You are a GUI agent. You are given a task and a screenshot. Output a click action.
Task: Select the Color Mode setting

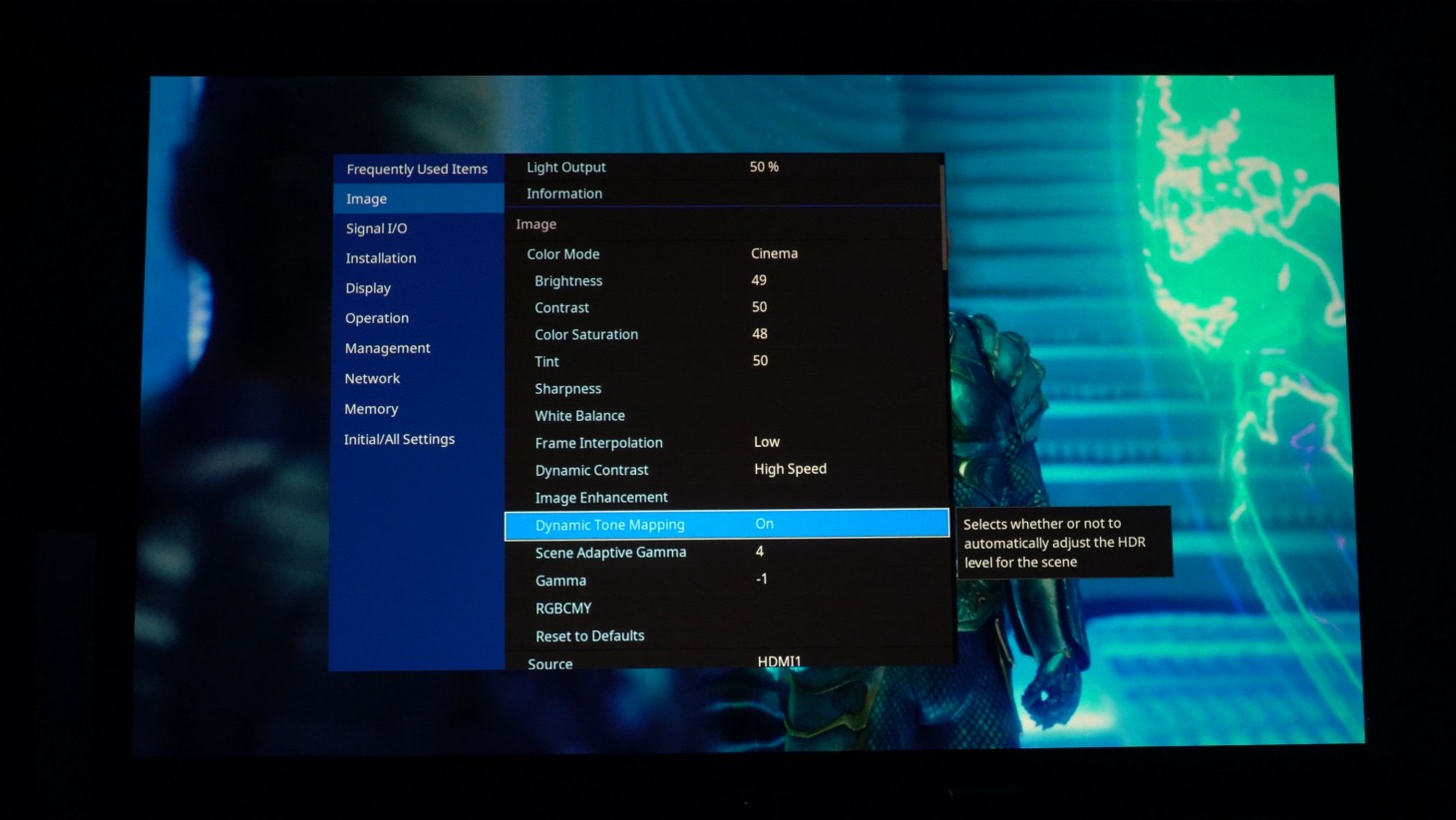click(723, 253)
